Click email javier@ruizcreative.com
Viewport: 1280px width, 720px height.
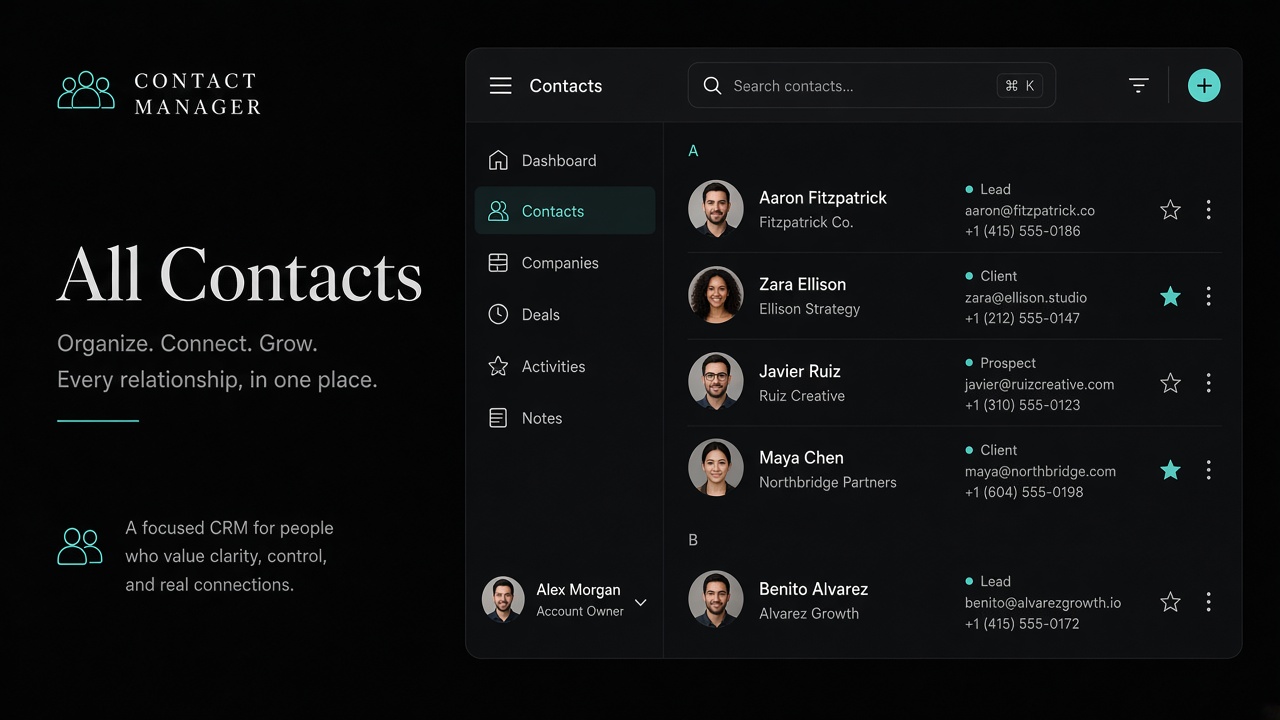pyautogui.click(x=1040, y=385)
